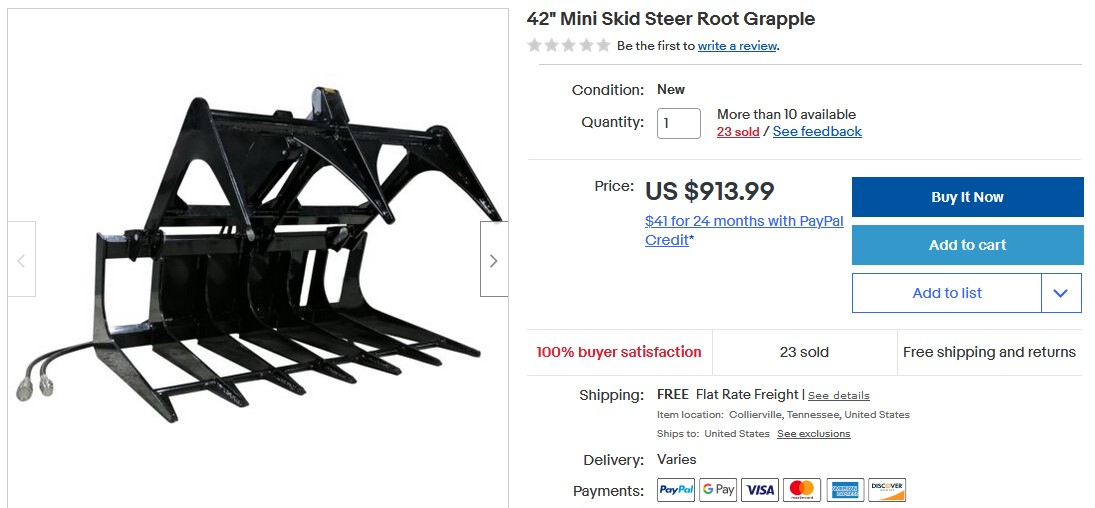Click the American Express icon
This screenshot has height=508, width=1095.
point(844,490)
